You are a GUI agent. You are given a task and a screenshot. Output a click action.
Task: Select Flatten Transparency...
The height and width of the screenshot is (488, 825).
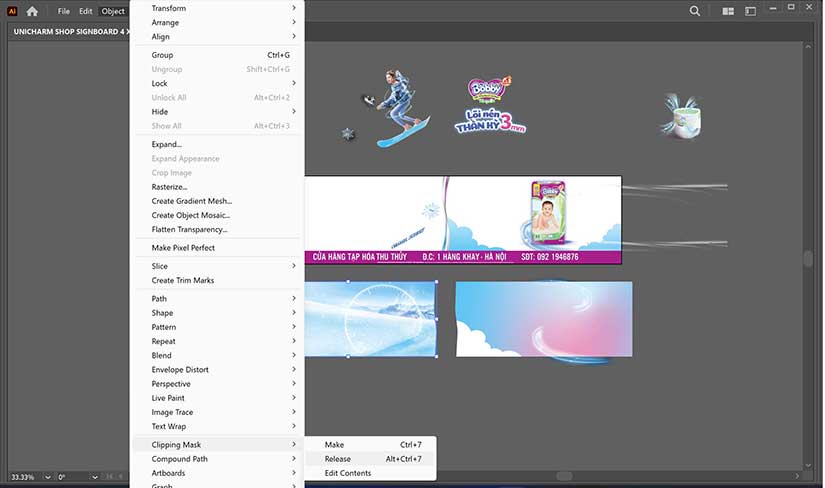pyautogui.click(x=217, y=230)
